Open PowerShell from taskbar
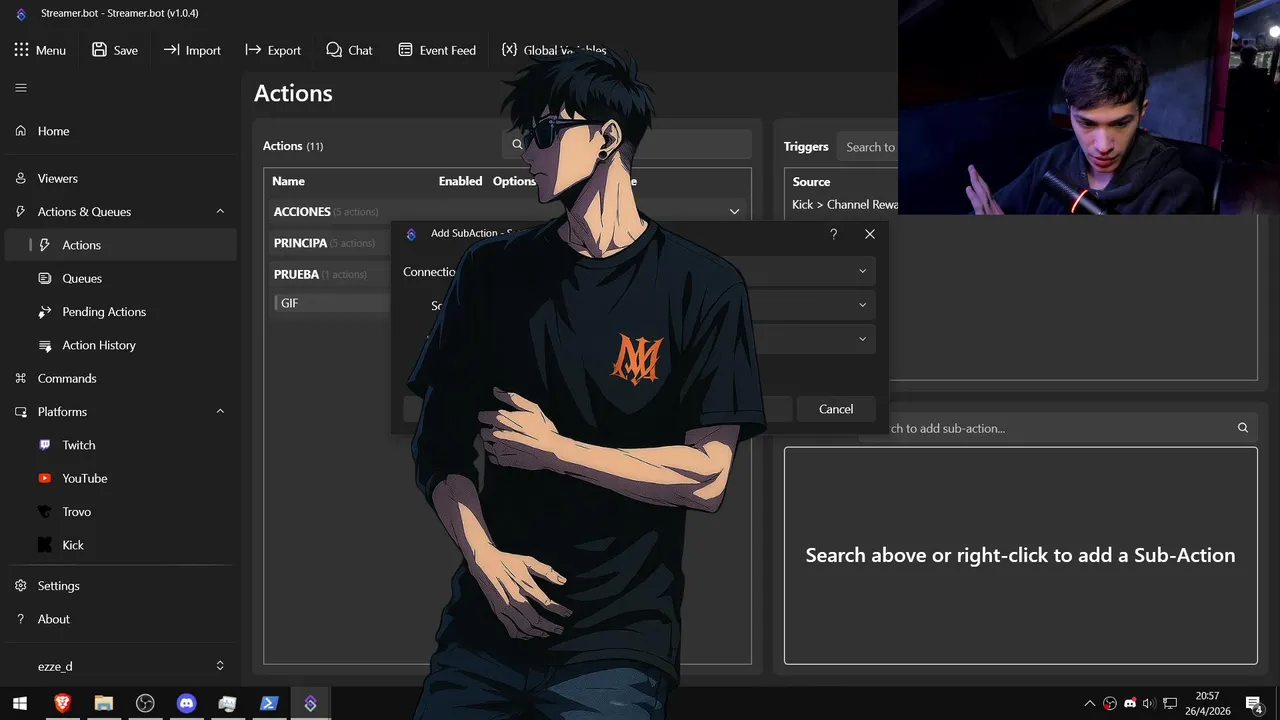Viewport: 1280px width, 720px height. pos(269,704)
